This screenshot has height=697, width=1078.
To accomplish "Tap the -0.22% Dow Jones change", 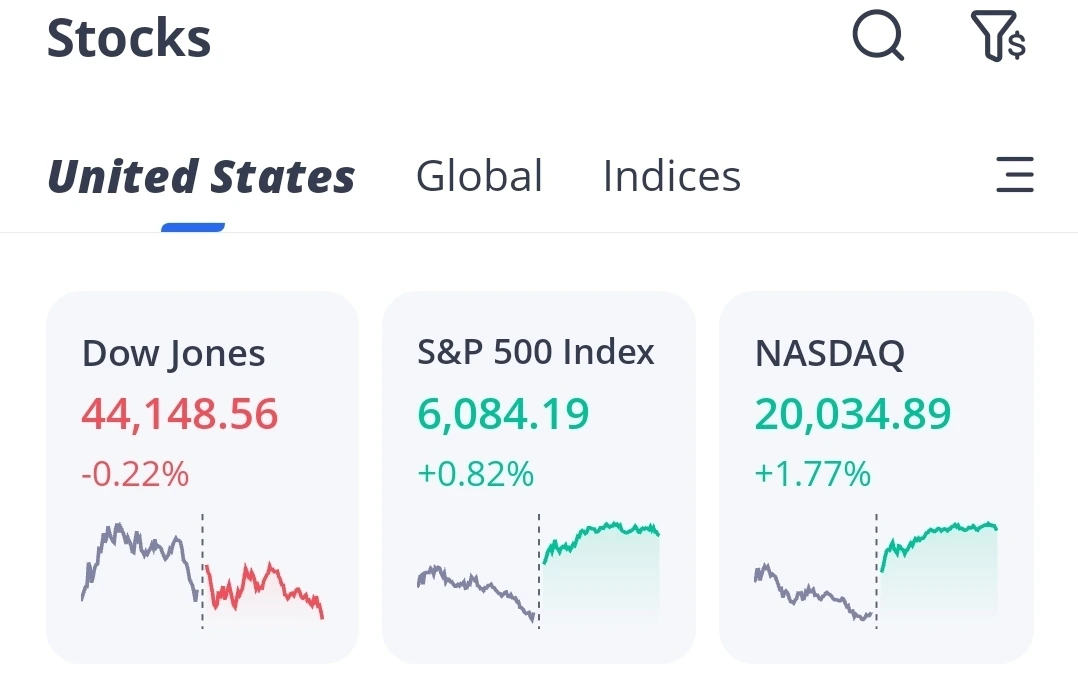I will (x=135, y=474).
